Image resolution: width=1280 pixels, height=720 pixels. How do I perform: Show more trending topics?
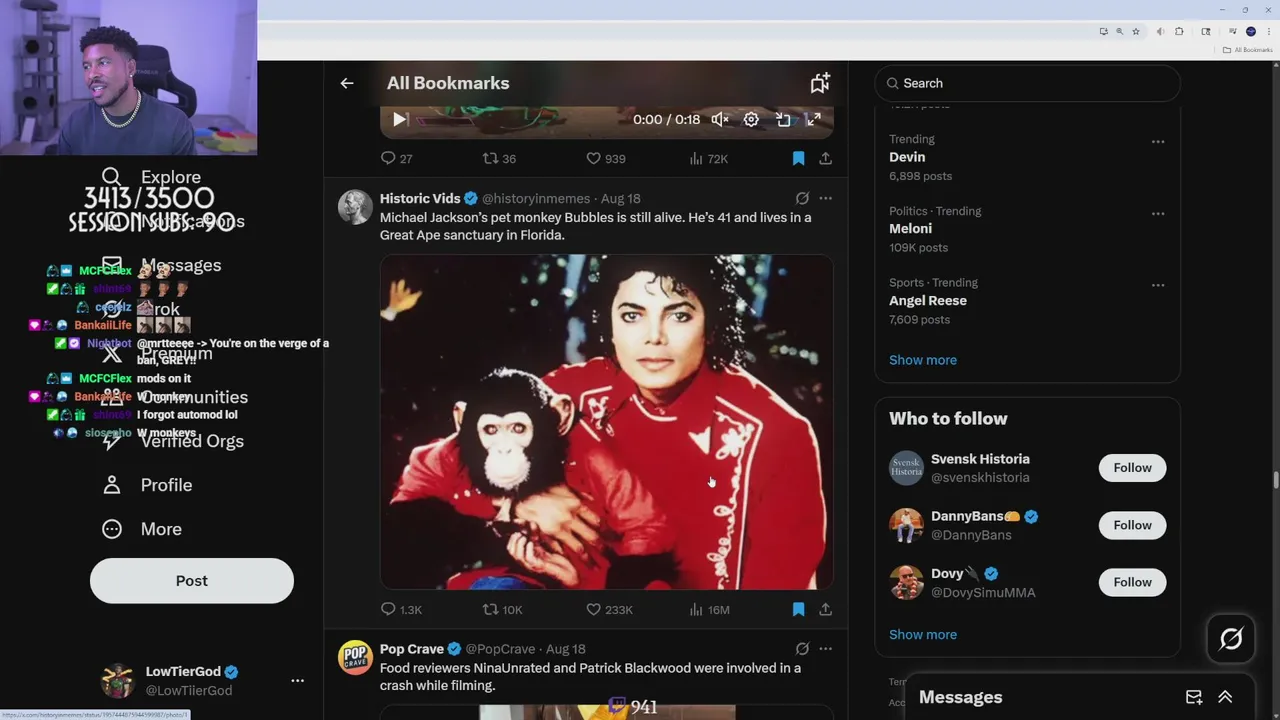point(923,360)
